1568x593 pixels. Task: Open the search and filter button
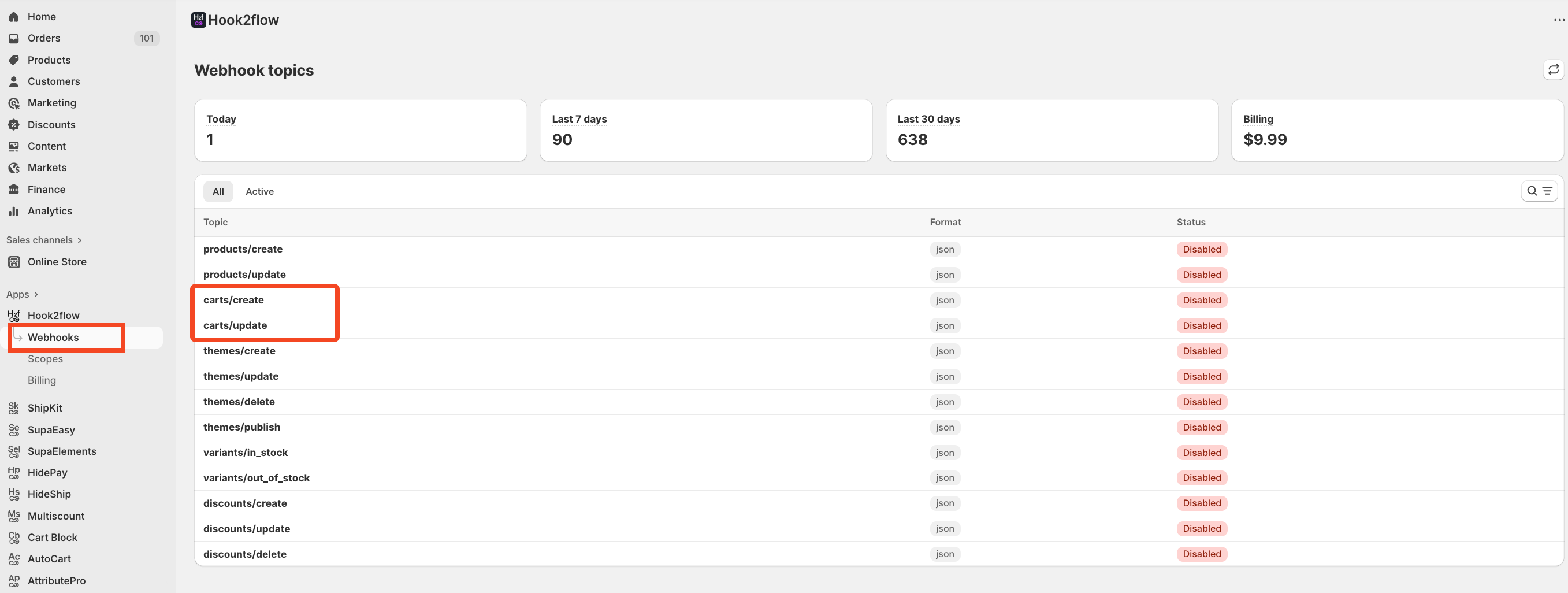pyautogui.click(x=1539, y=191)
